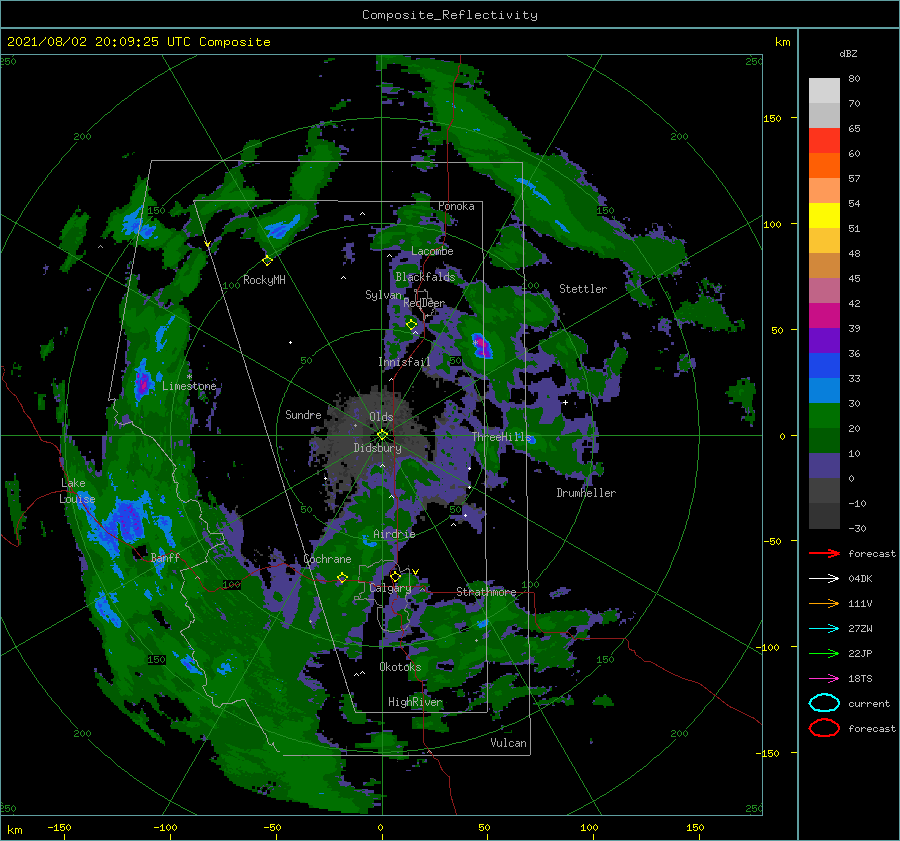This screenshot has height=841, width=900.
Task: Click the Lake Louise map label
Action: 77,491
